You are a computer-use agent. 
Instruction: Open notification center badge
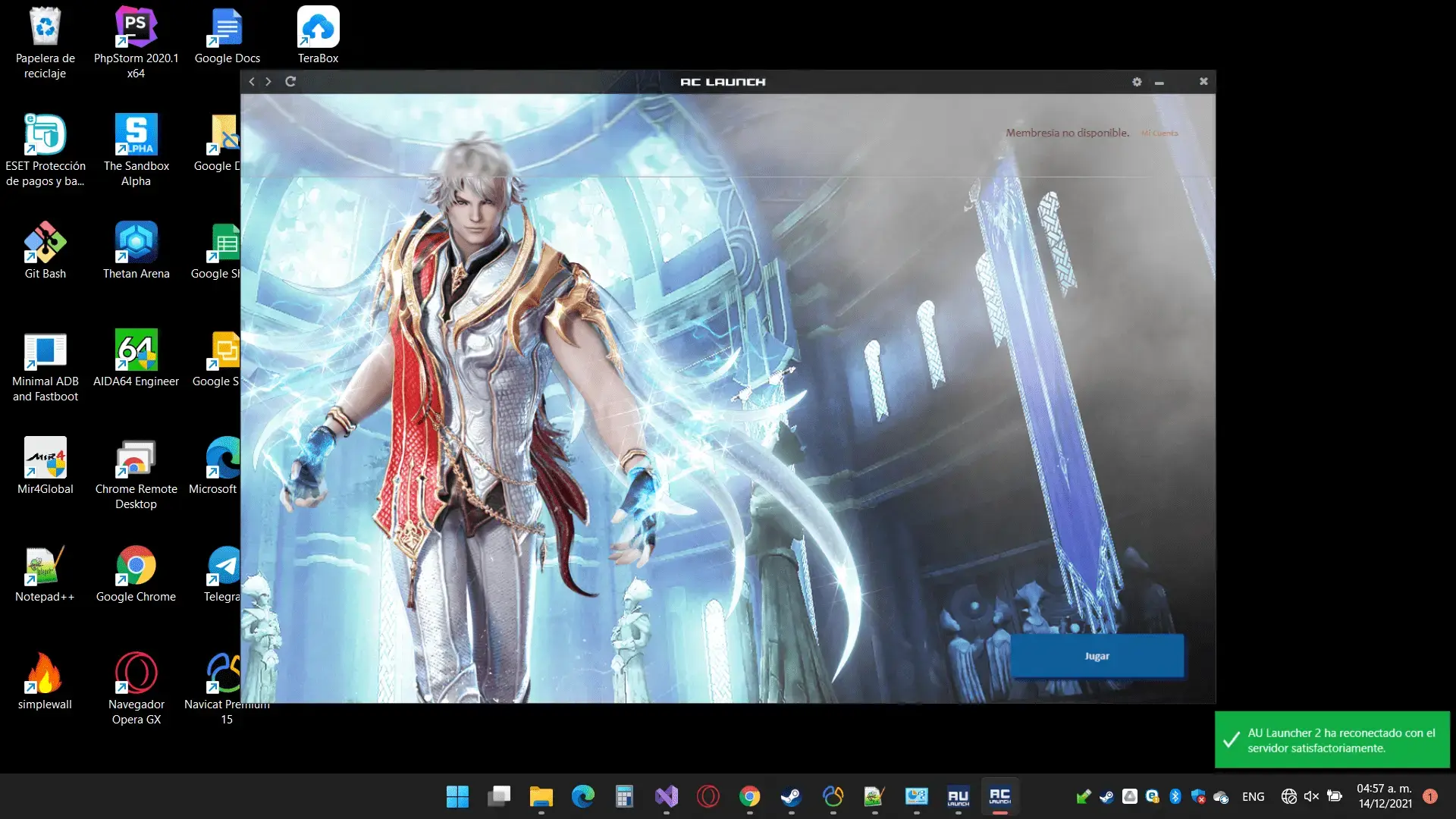pyautogui.click(x=1430, y=796)
